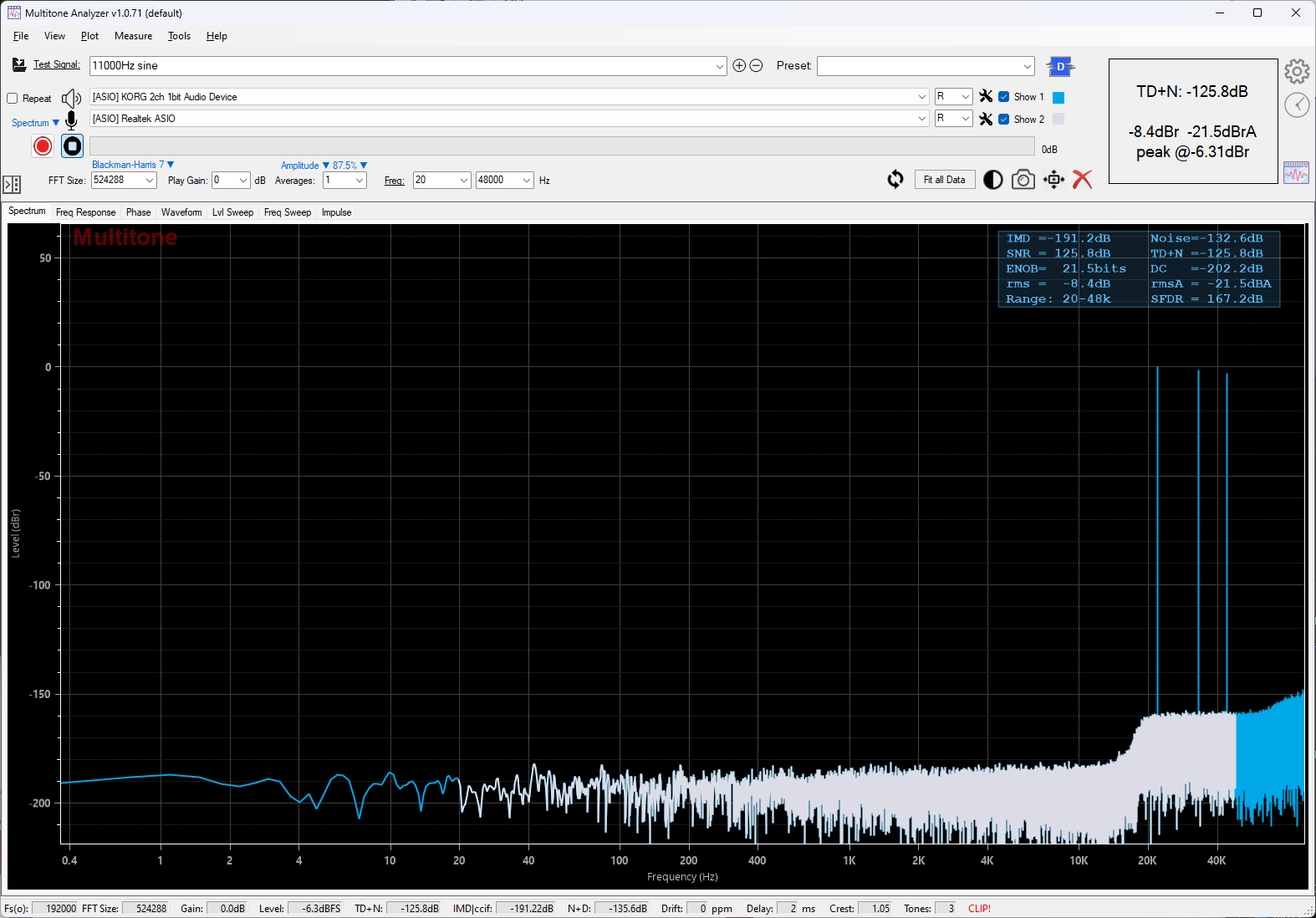Stop measurement with the stop button
The height and width of the screenshot is (918, 1316).
73,146
